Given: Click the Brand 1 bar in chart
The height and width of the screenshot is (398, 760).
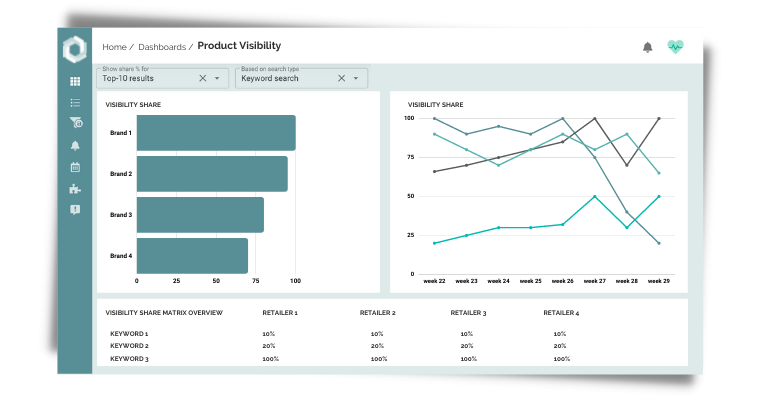Looking at the screenshot, I should click(x=216, y=133).
